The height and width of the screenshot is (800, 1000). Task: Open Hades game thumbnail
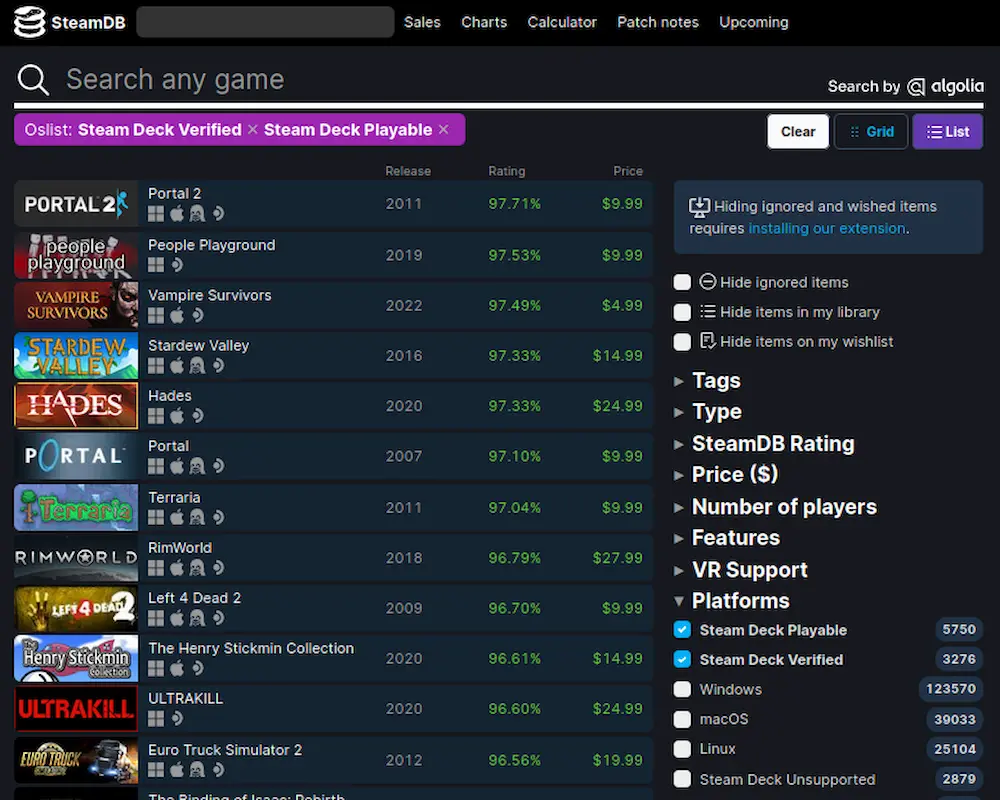point(76,406)
